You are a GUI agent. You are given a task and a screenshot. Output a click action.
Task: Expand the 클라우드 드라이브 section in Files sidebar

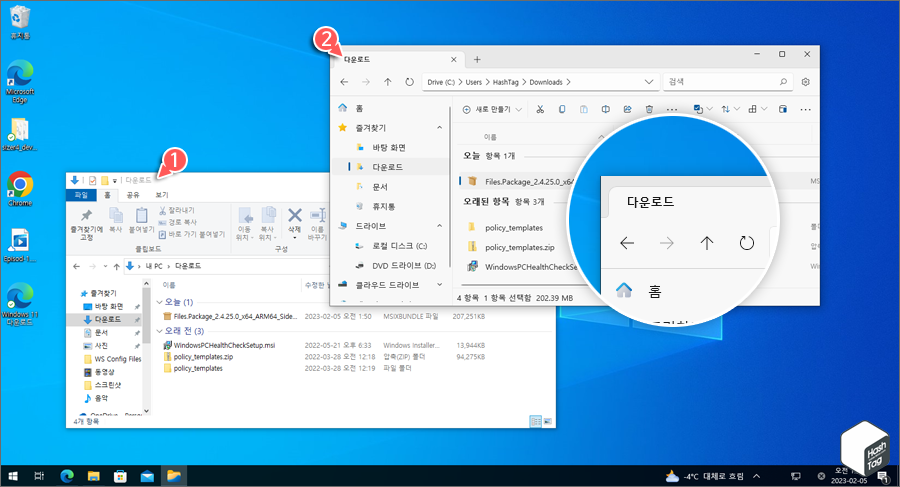coord(440,284)
